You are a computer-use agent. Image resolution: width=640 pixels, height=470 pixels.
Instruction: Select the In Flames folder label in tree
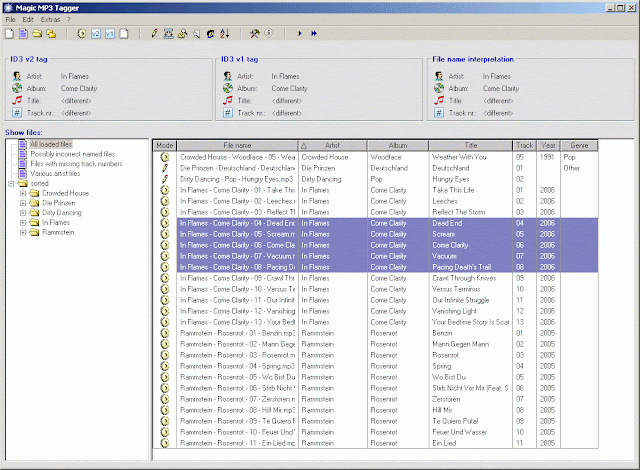(x=56, y=223)
